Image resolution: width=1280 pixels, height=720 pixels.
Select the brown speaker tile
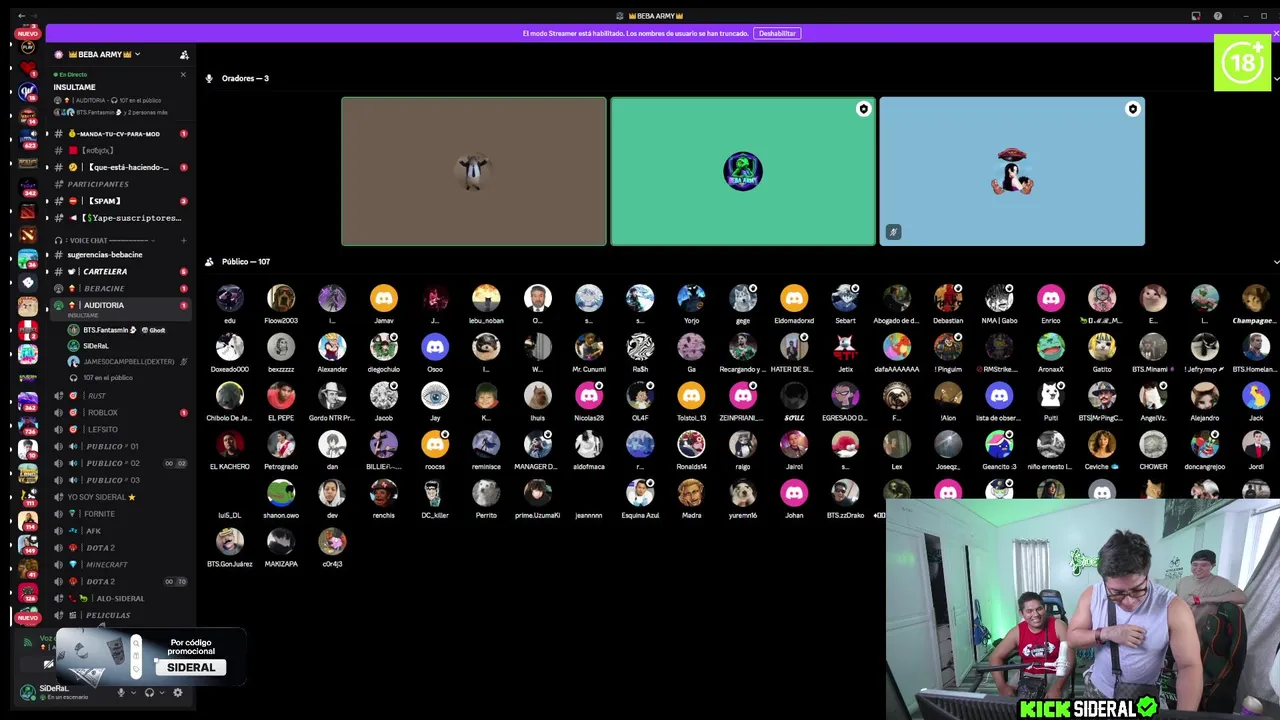pyautogui.click(x=474, y=171)
